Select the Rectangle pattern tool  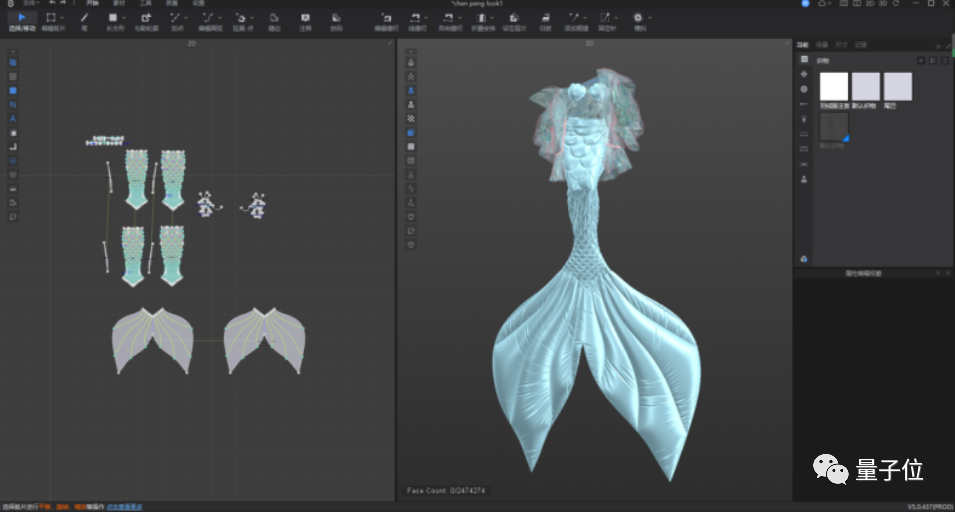[113, 18]
